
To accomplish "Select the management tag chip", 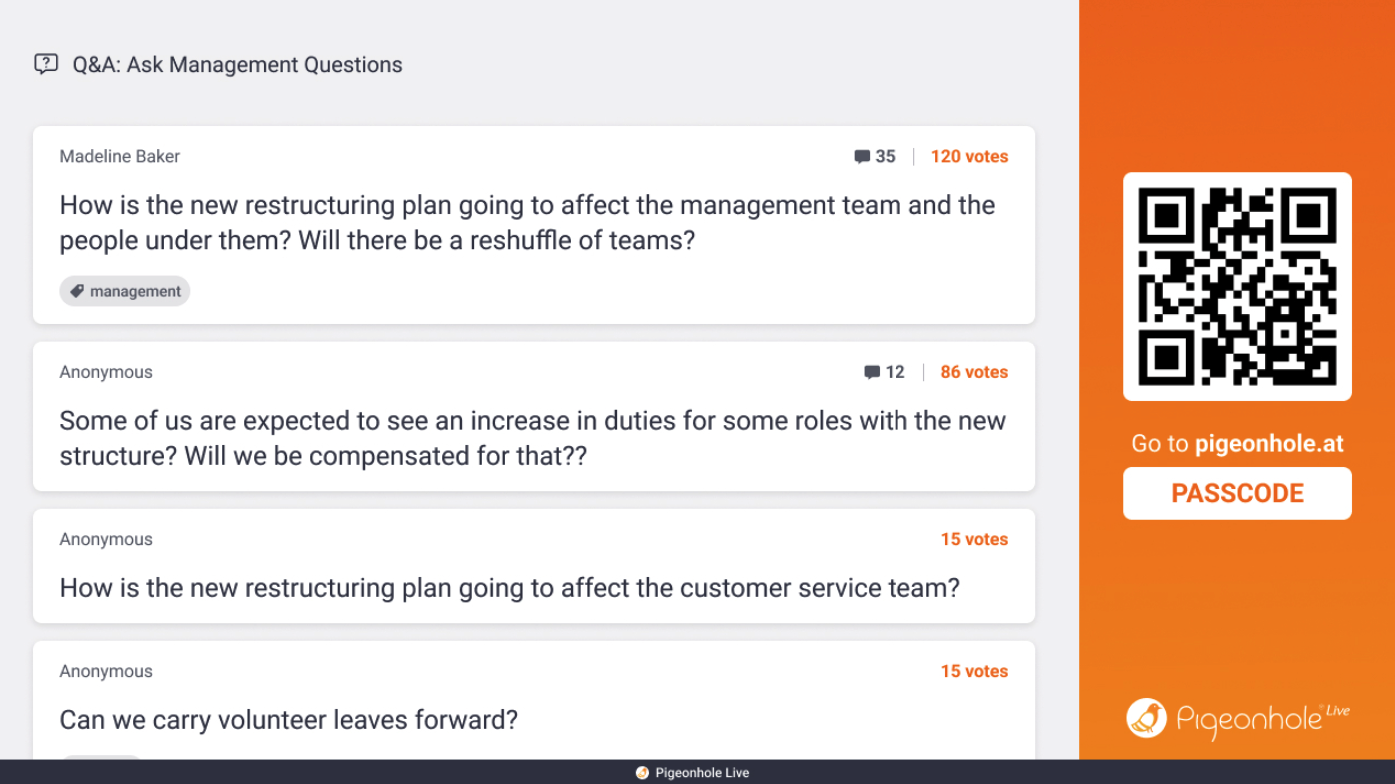I will tap(125, 292).
